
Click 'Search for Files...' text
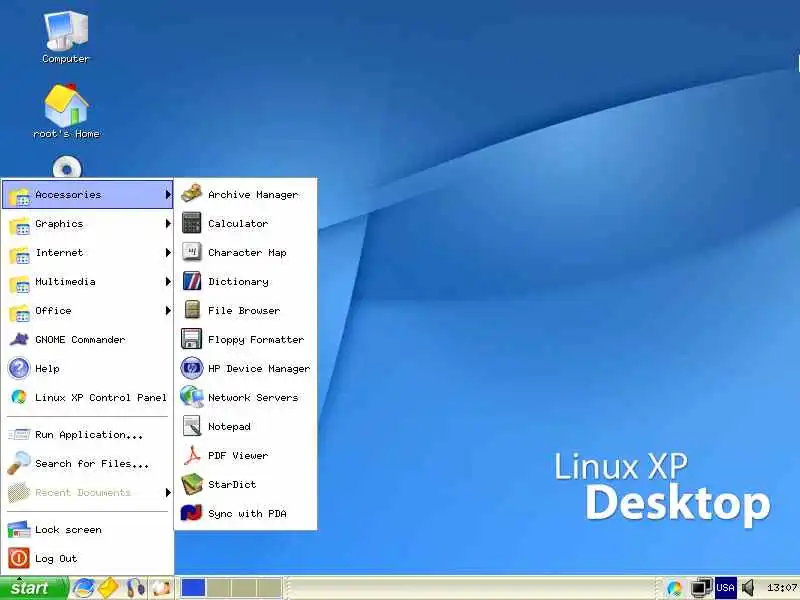tap(92, 464)
